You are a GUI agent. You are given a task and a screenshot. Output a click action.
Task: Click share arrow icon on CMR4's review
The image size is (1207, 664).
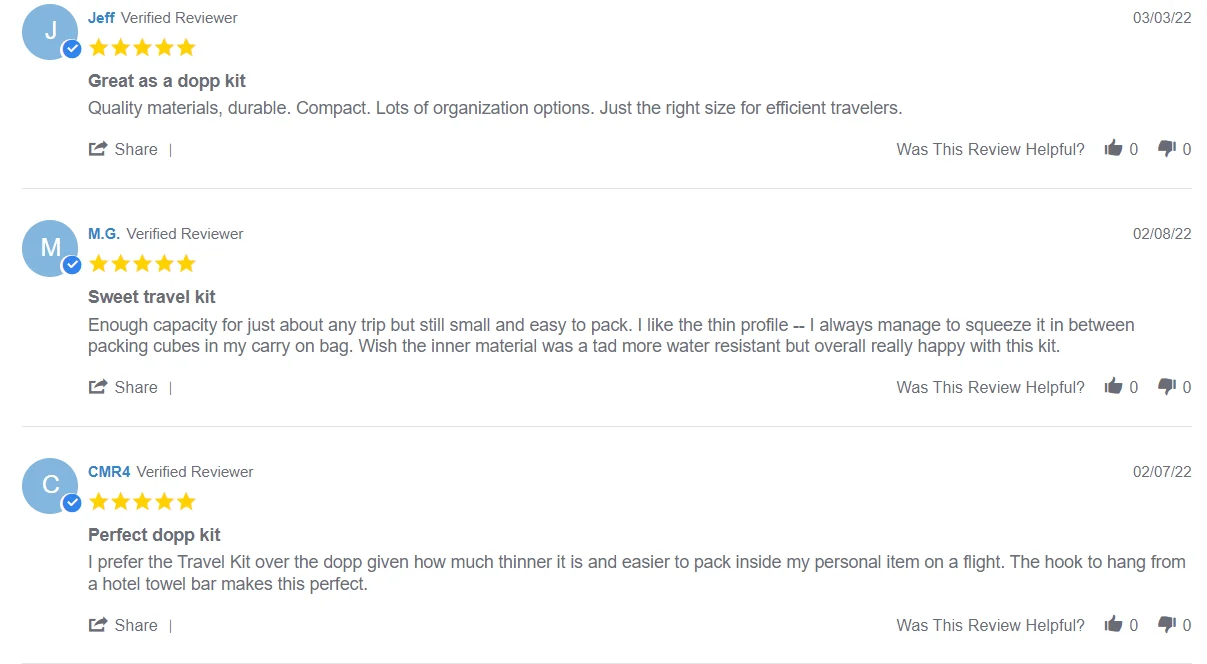98,625
